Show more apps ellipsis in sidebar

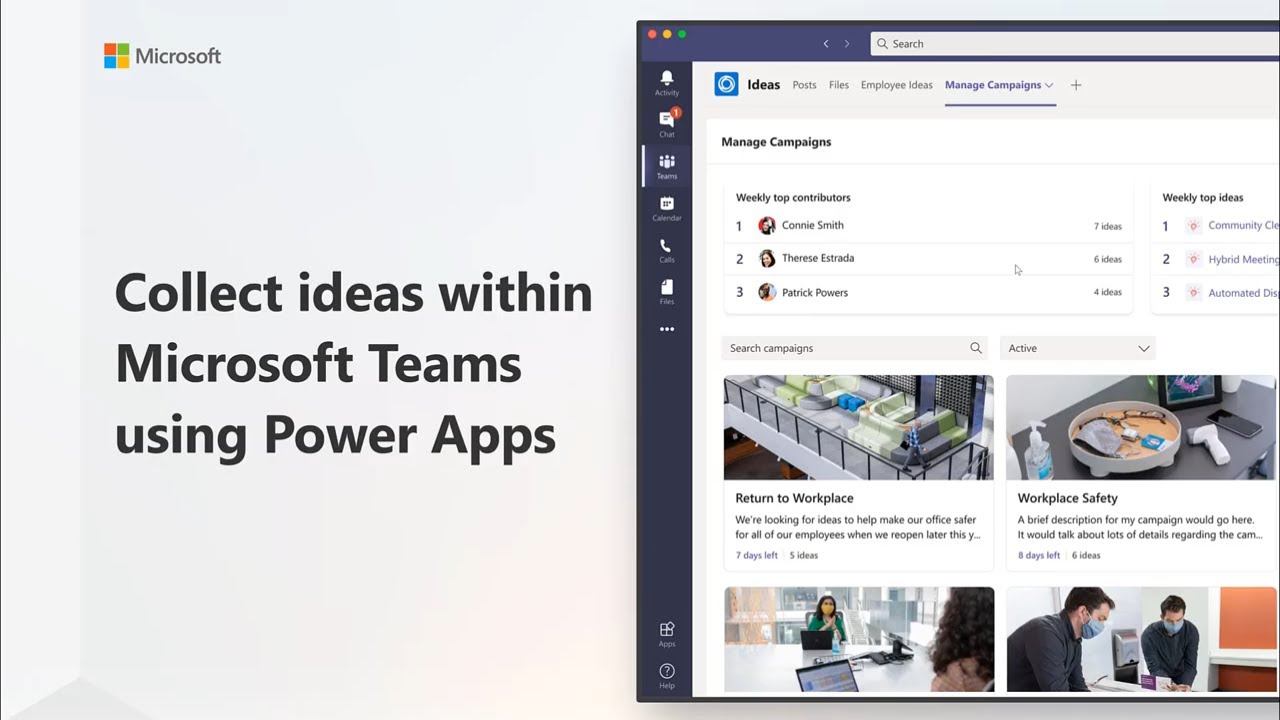[x=667, y=329]
